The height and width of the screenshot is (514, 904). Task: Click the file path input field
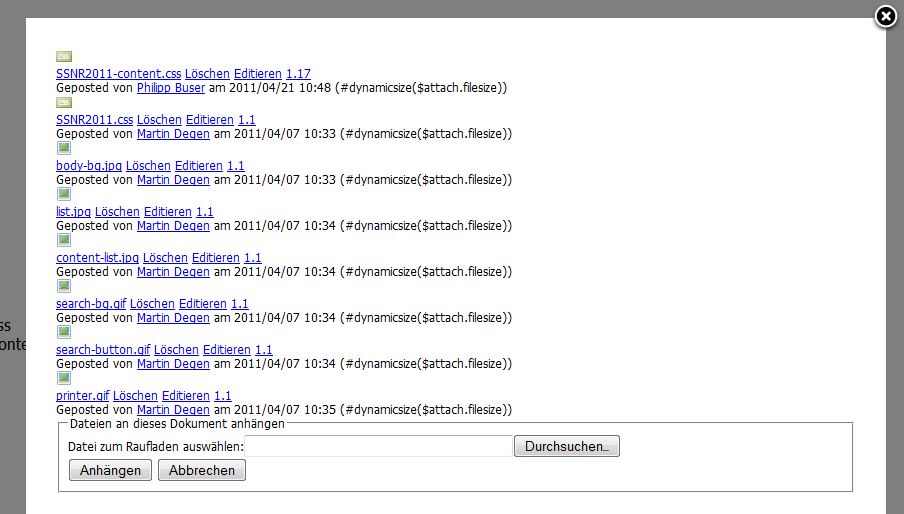(378, 447)
